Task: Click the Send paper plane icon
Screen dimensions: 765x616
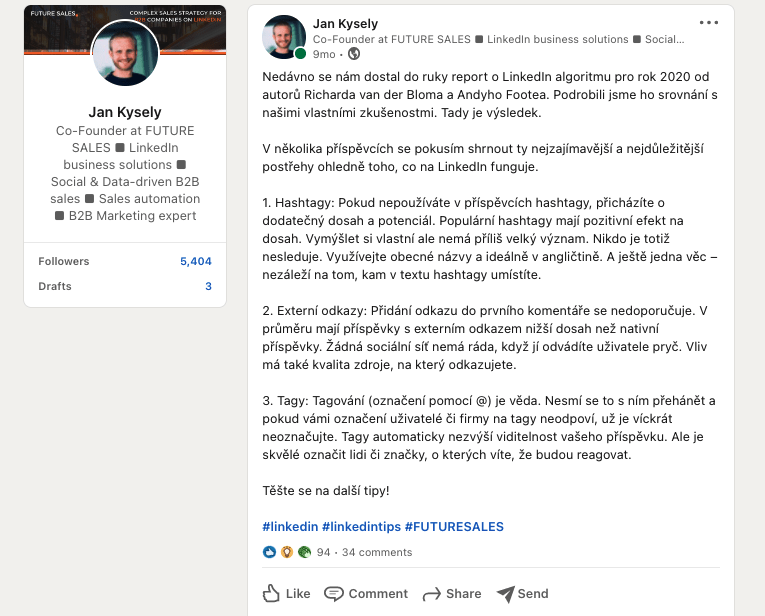Action: pos(506,594)
